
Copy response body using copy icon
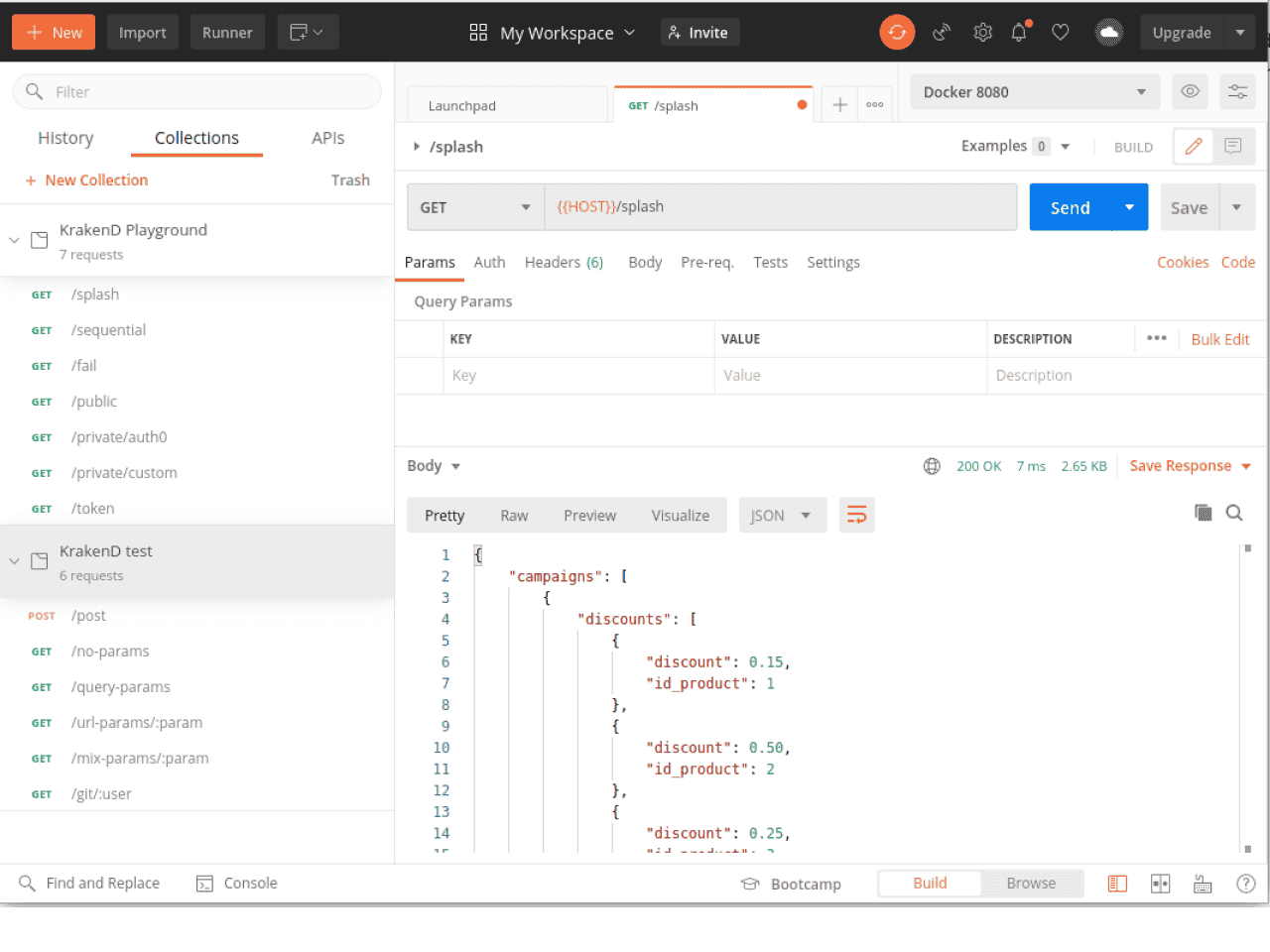click(x=1203, y=513)
